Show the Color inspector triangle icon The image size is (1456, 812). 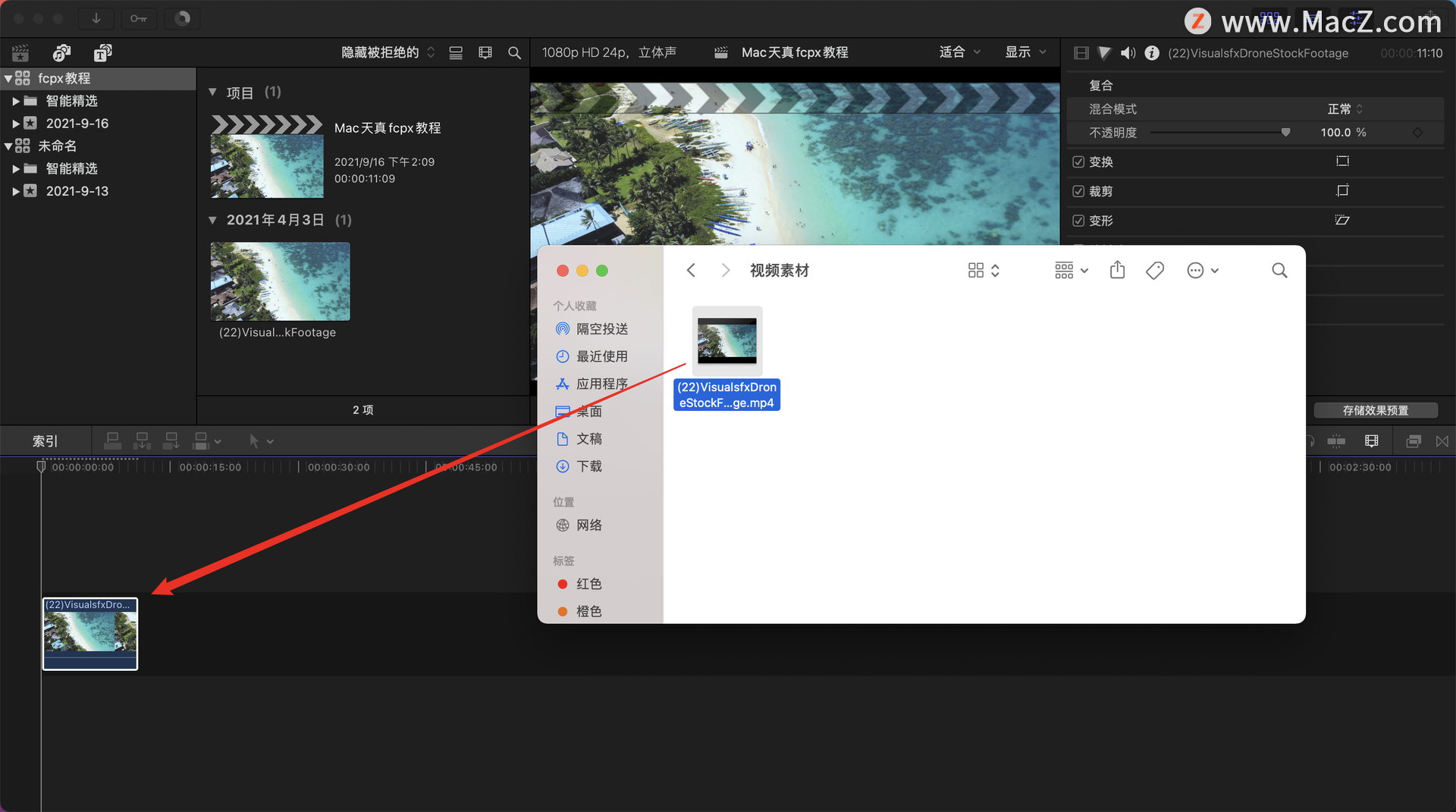tap(1104, 53)
